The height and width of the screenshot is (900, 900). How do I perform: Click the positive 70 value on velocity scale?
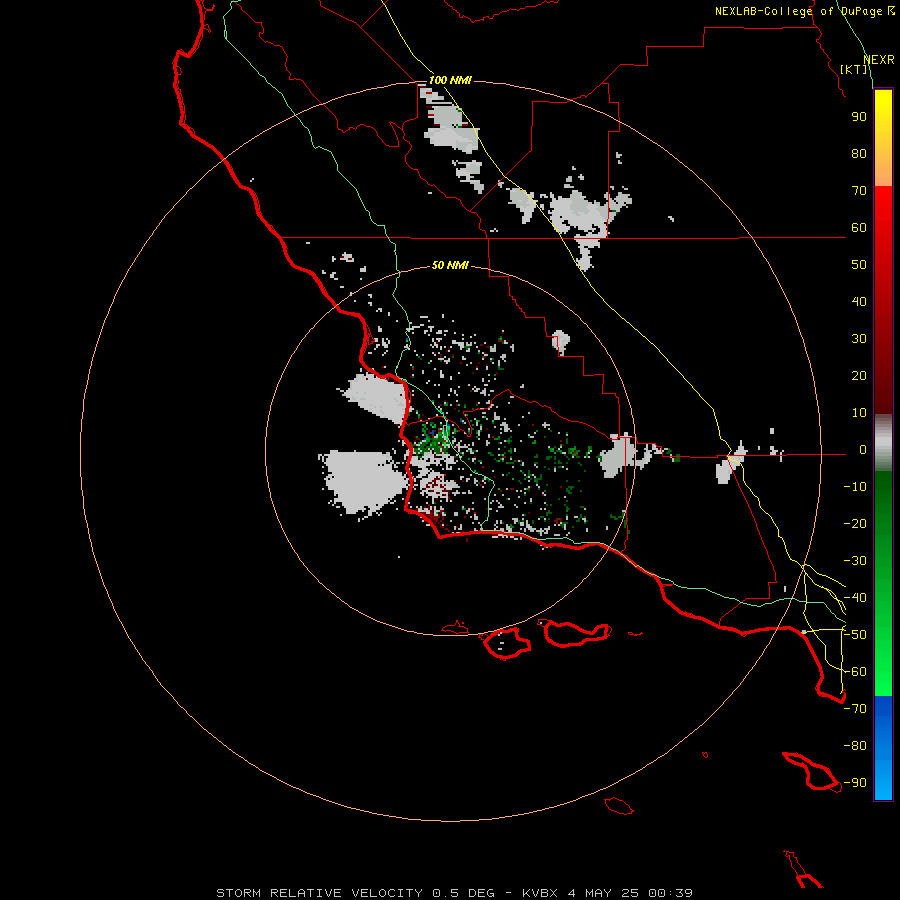point(859,191)
